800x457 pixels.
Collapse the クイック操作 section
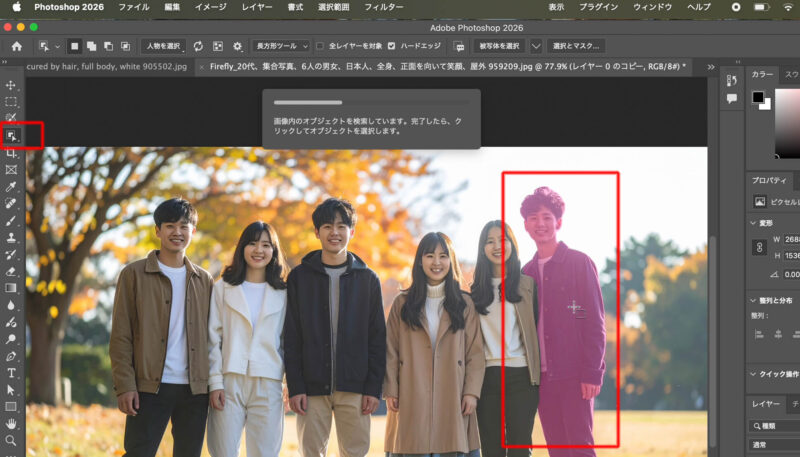[x=753, y=374]
